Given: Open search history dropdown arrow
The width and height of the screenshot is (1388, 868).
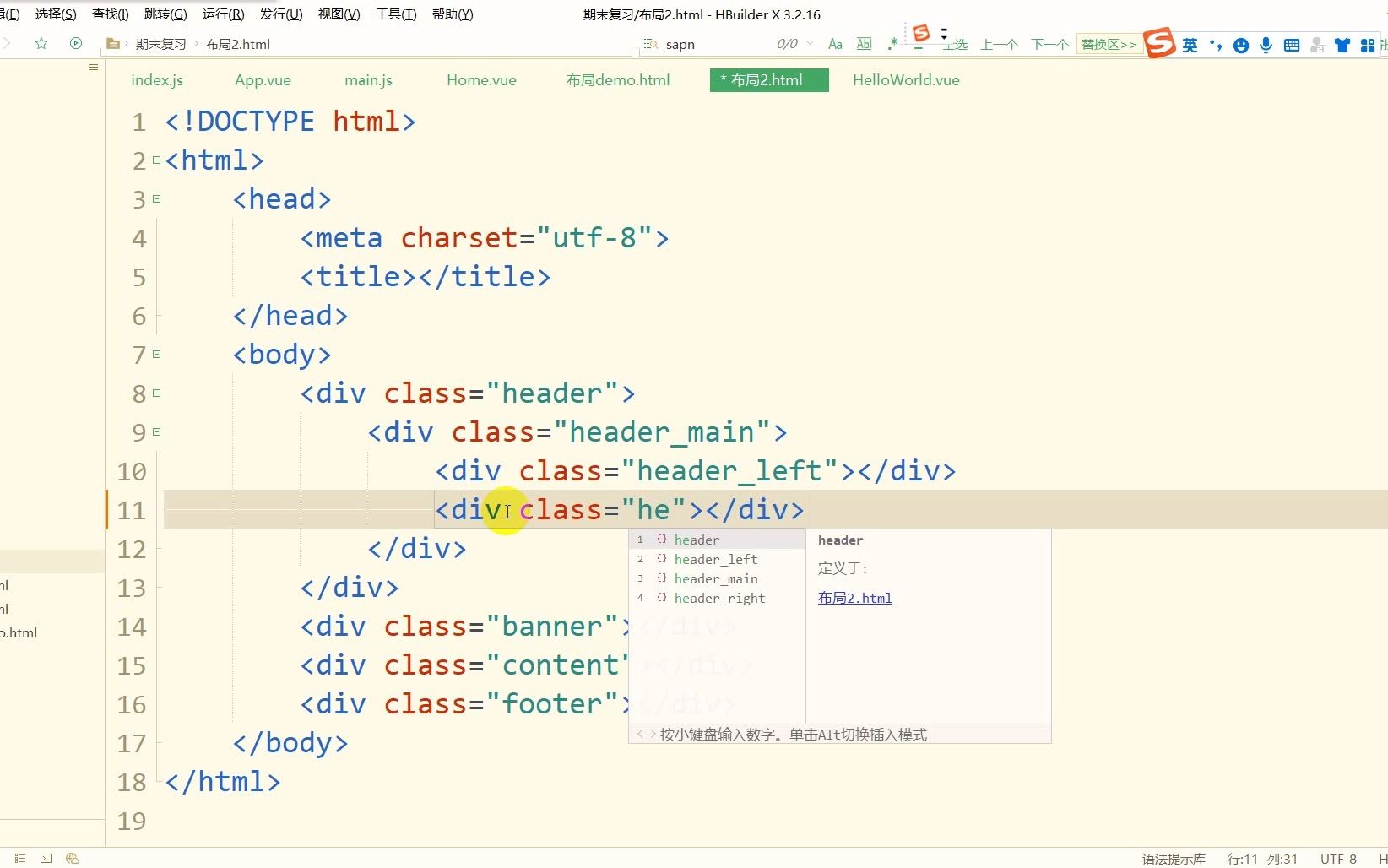Looking at the screenshot, I should (x=810, y=44).
